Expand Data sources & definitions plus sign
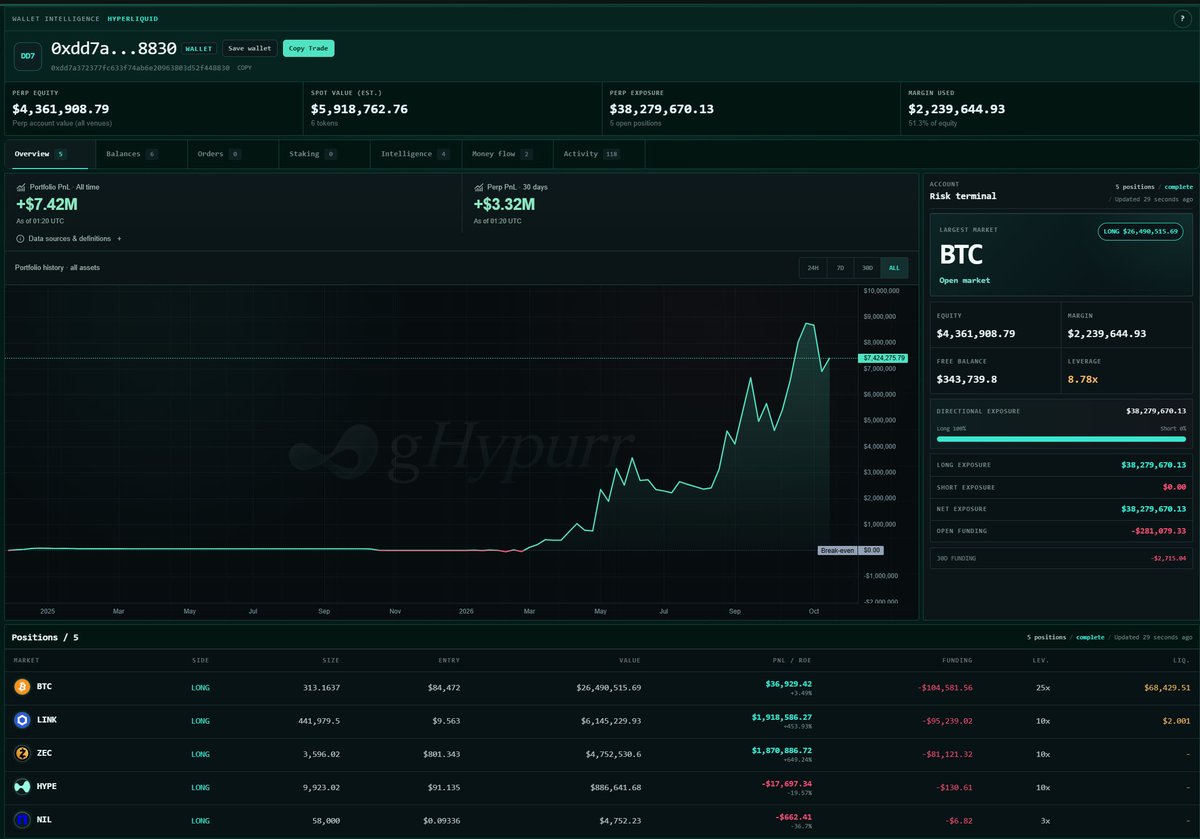The image size is (1200, 839). tap(119, 239)
